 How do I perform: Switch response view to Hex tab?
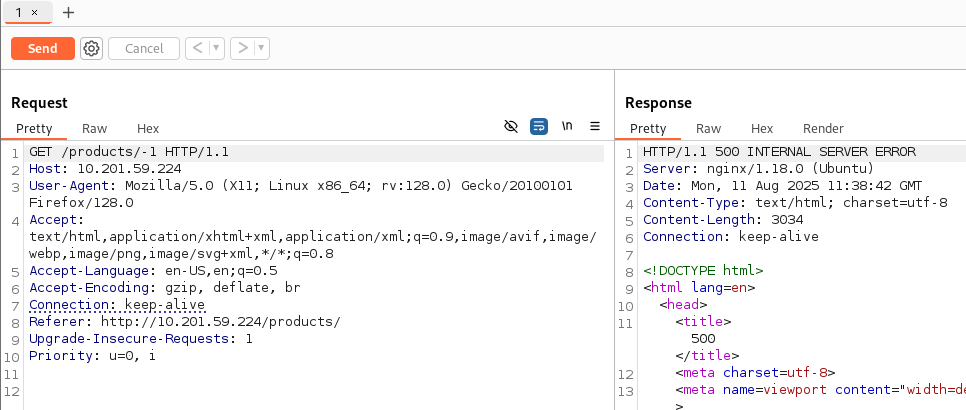[x=762, y=128]
